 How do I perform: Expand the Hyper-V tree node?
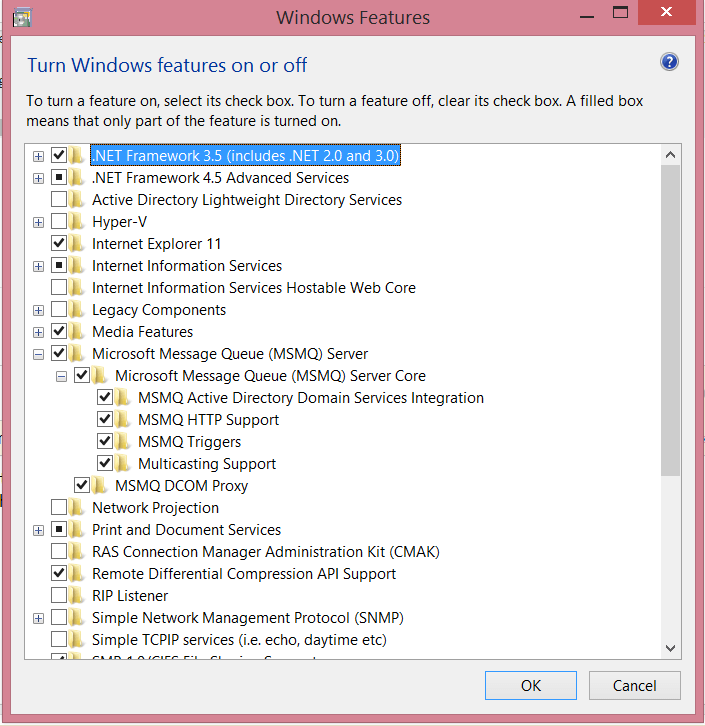point(38,222)
